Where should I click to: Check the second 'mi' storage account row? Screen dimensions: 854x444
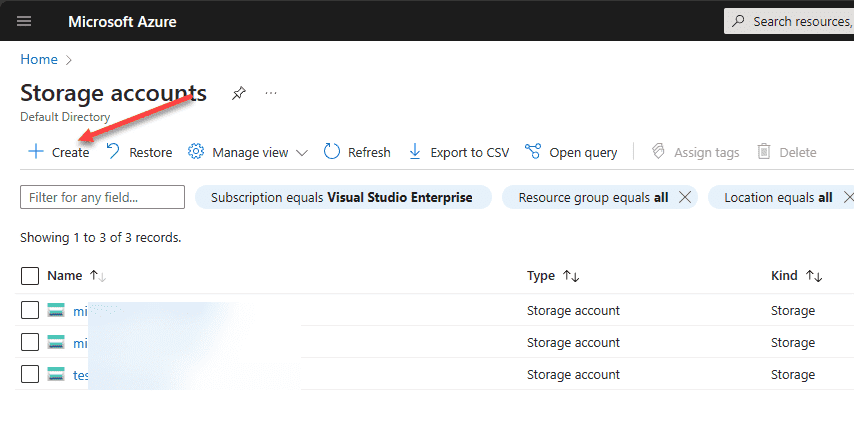click(30, 342)
